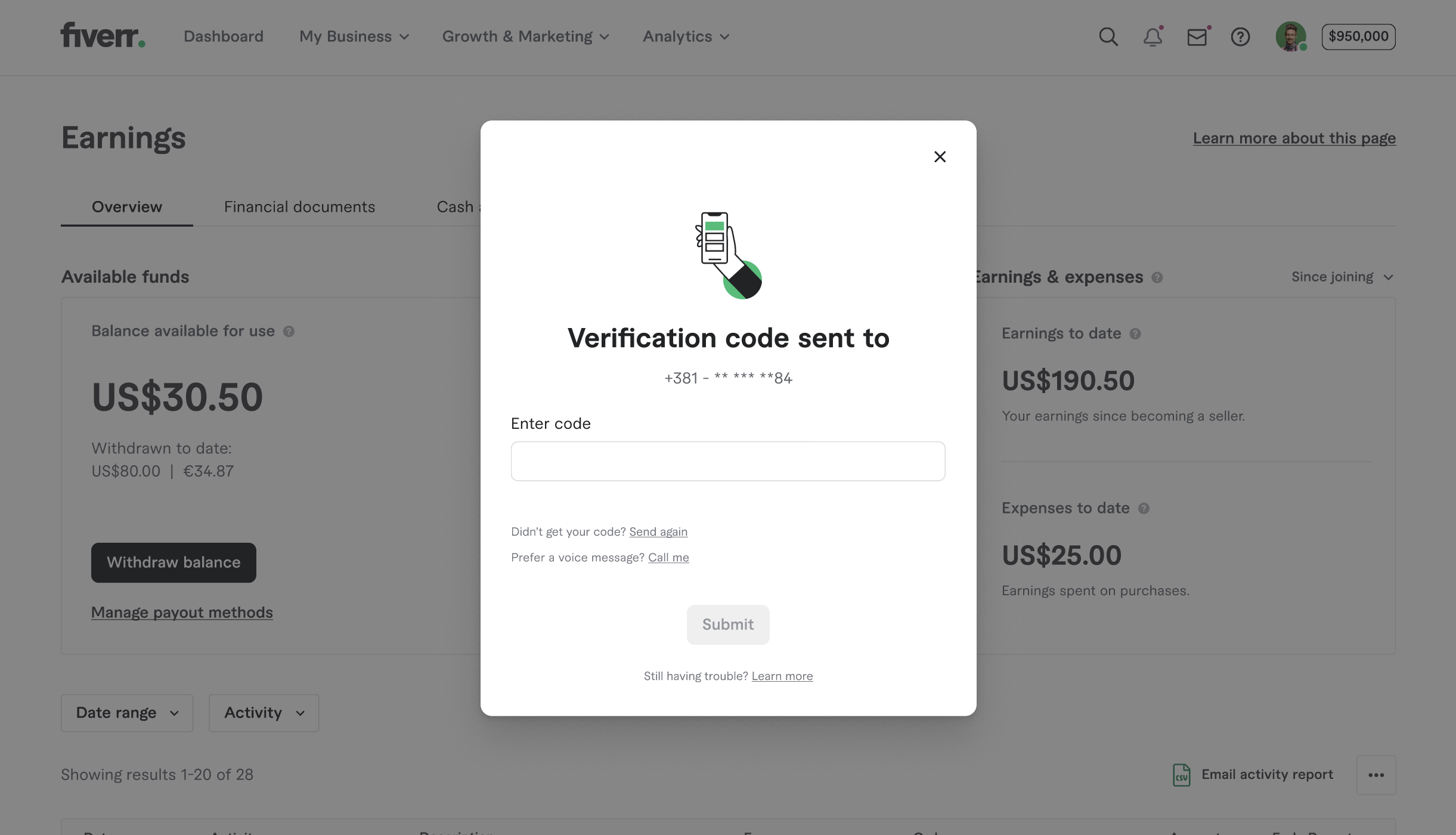Open the user profile avatar
The height and width of the screenshot is (835, 1456).
tap(1290, 37)
